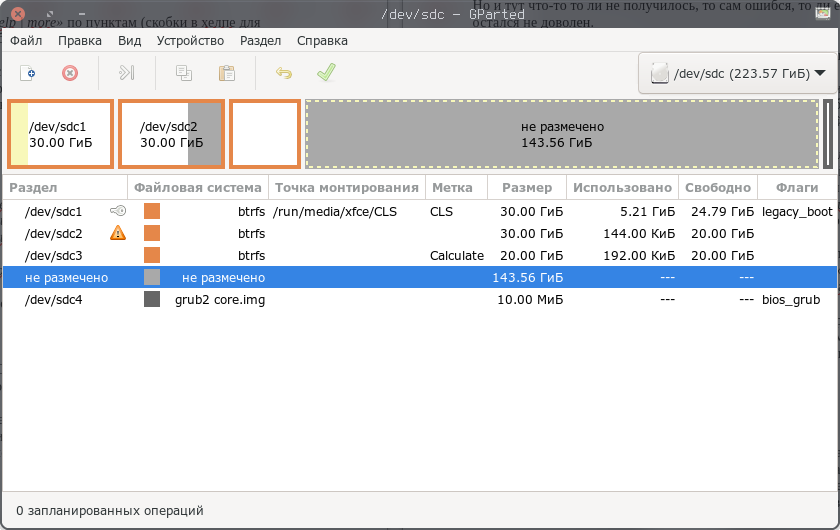Click the 24.79 ГиБ free value
Viewport: 840px width, 530px height.
[722, 212]
